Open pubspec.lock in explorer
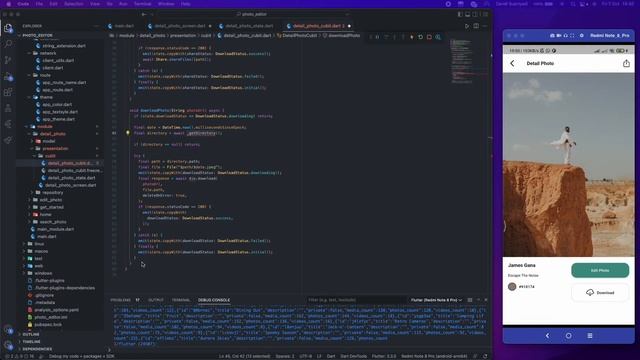Image resolution: width=640 pixels, height=360 pixels. pyautogui.click(x=48, y=324)
